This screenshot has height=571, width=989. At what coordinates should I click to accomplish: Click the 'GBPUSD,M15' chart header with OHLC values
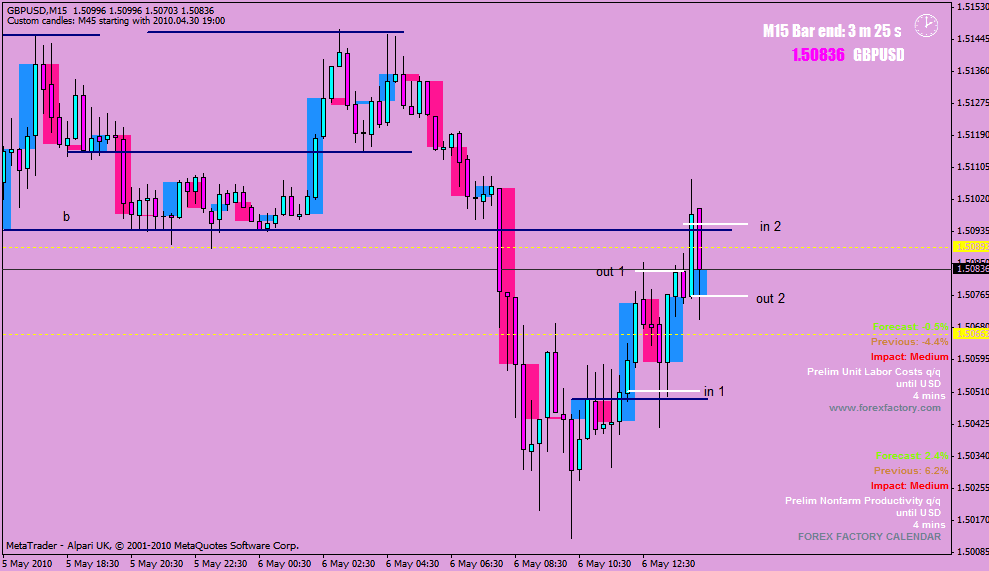pos(110,11)
